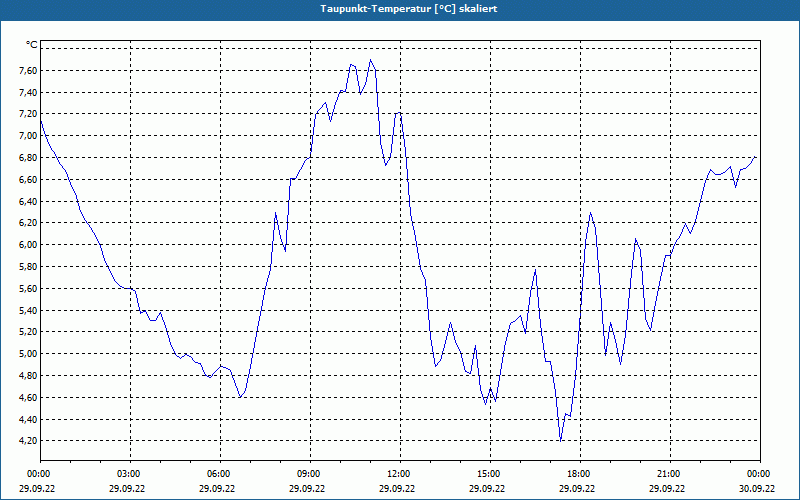Click the 03:00 time axis label
This screenshot has width=800, height=500.
coord(130,474)
